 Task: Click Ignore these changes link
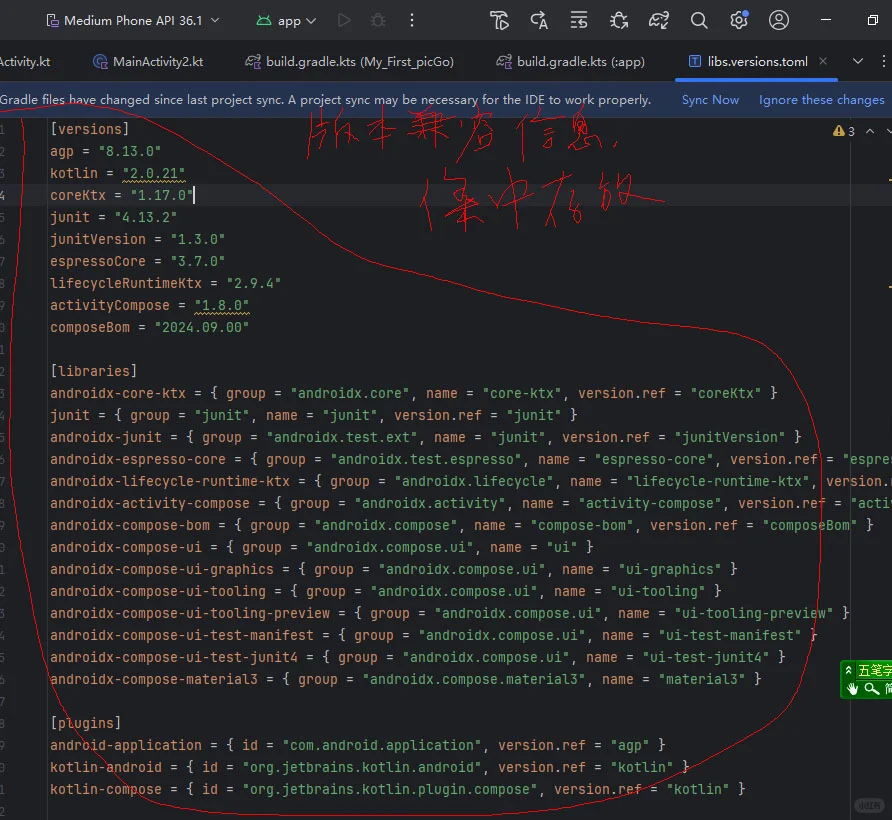point(821,100)
